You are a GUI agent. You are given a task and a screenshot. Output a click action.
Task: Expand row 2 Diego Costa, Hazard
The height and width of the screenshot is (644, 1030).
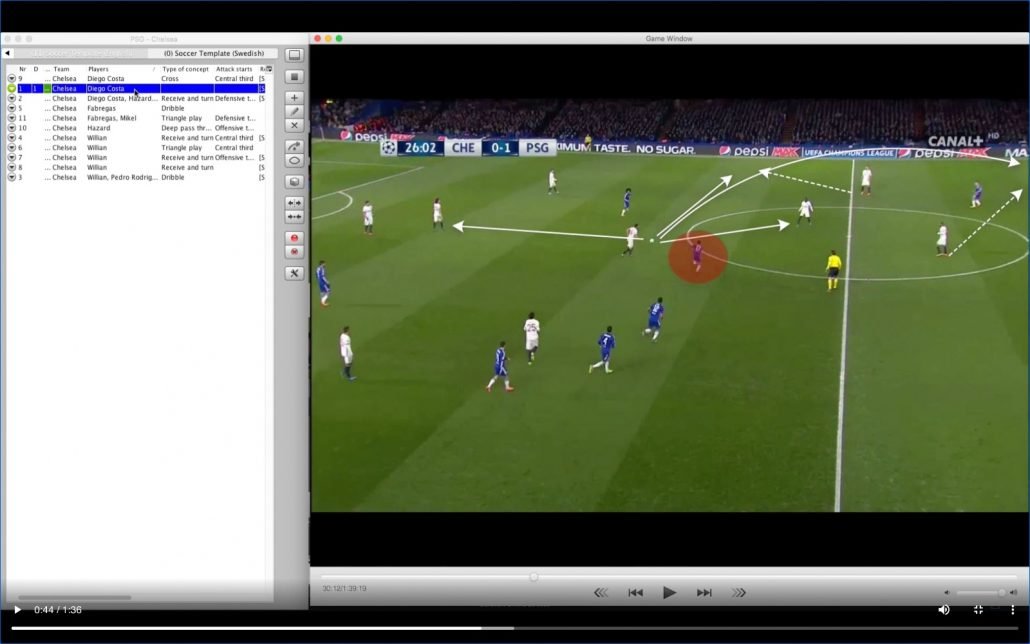[x=11, y=98]
